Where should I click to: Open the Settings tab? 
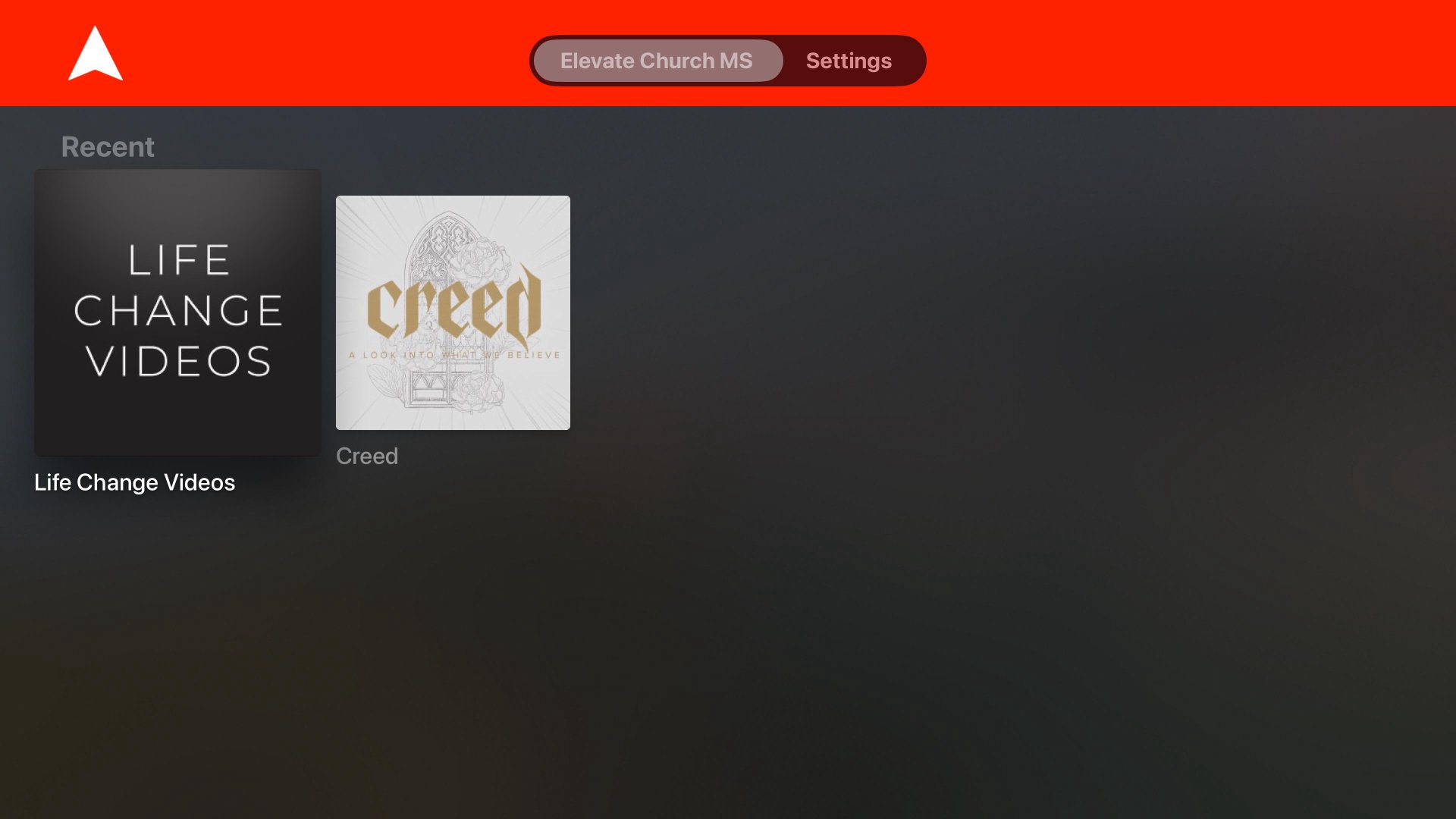coord(849,61)
